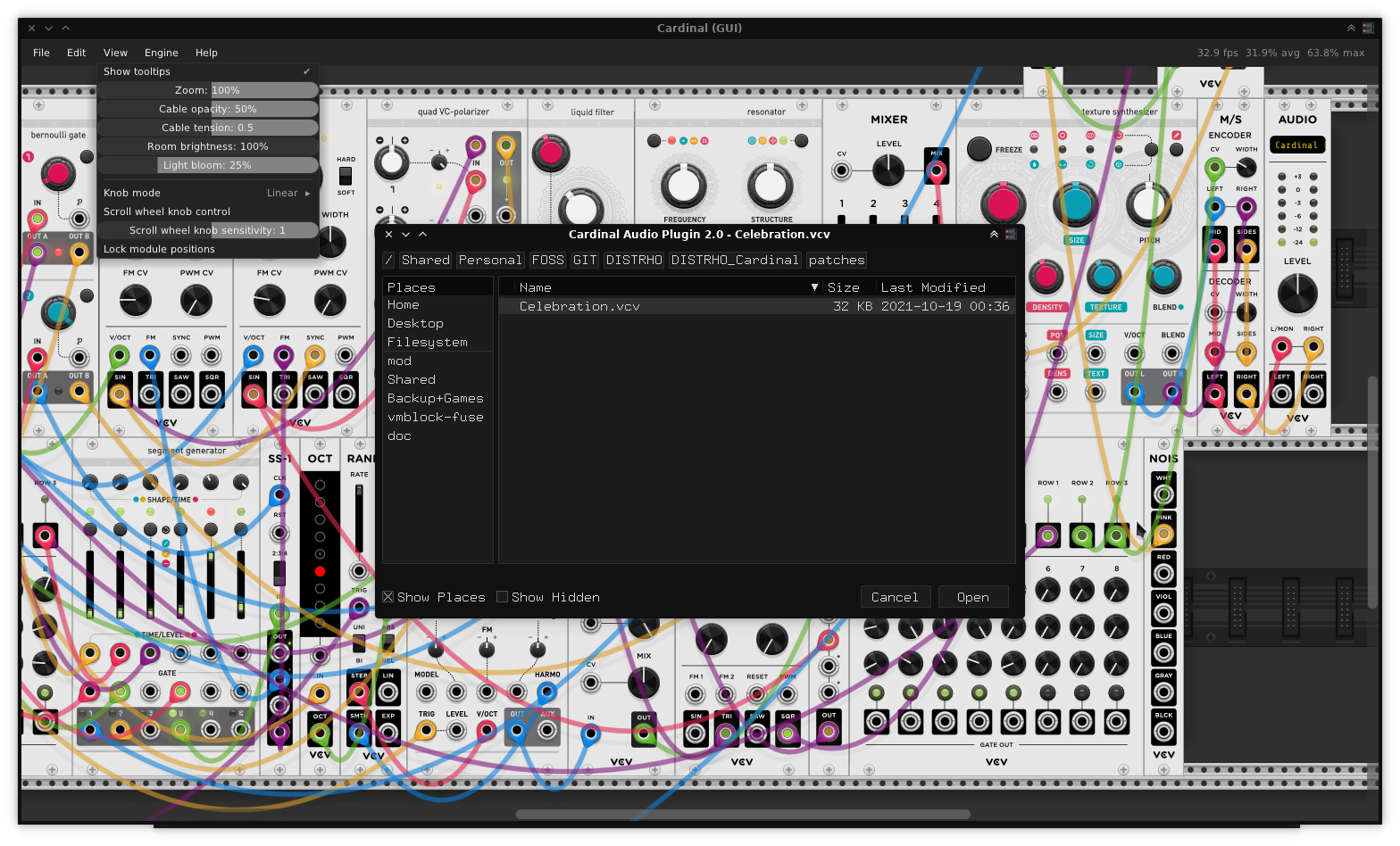This screenshot has width=1400, height=846.
Task: Select patches breadcrumb
Action: click(837, 260)
